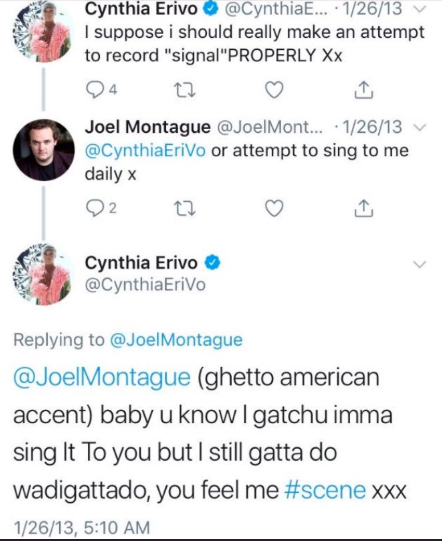View Cynthia Erivo's avatar on main tweet
Viewport: 442px width, 541px height.
(x=43, y=274)
